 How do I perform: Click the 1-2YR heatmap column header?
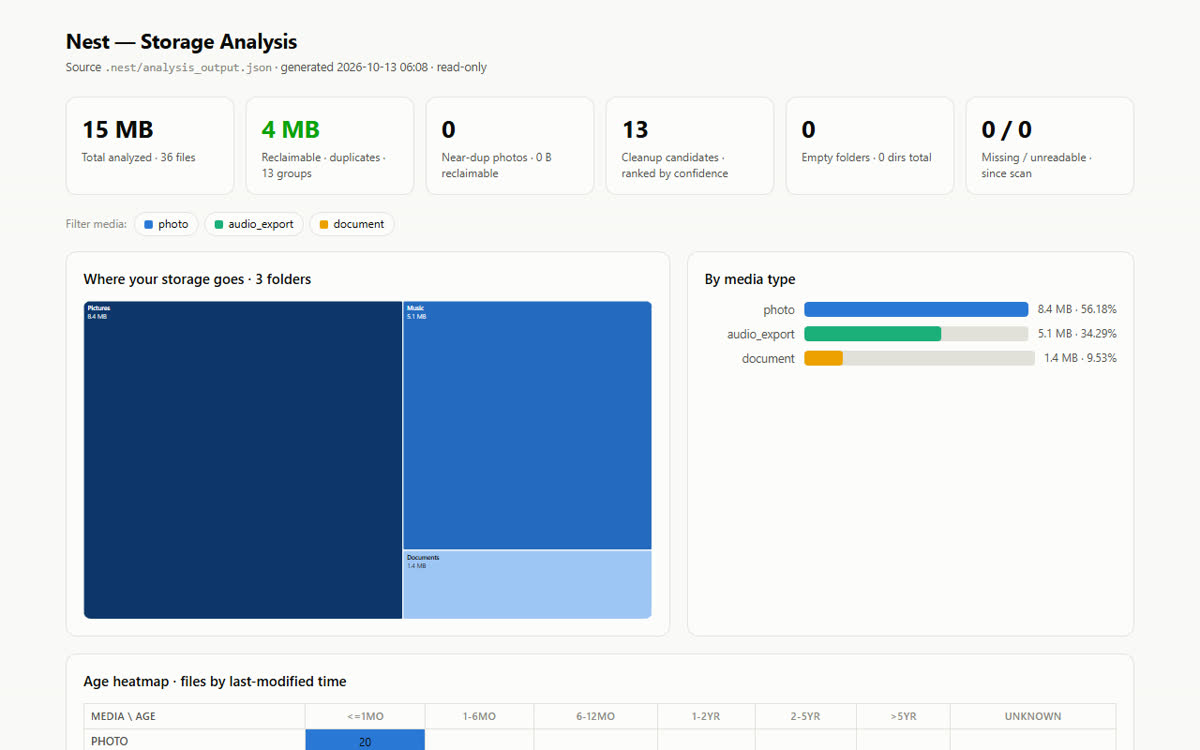coord(706,716)
